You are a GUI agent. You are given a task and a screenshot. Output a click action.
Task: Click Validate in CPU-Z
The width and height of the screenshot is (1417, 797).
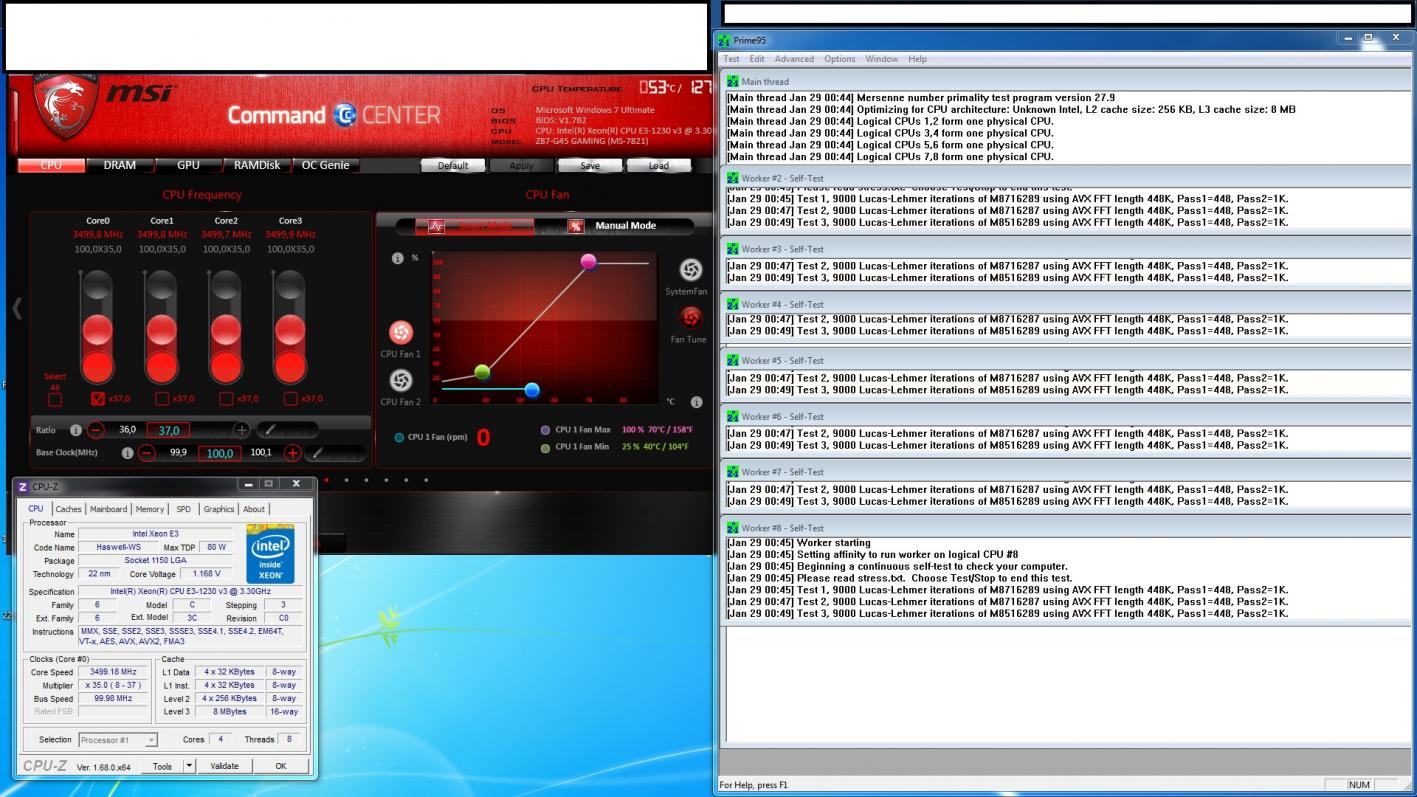pos(224,766)
